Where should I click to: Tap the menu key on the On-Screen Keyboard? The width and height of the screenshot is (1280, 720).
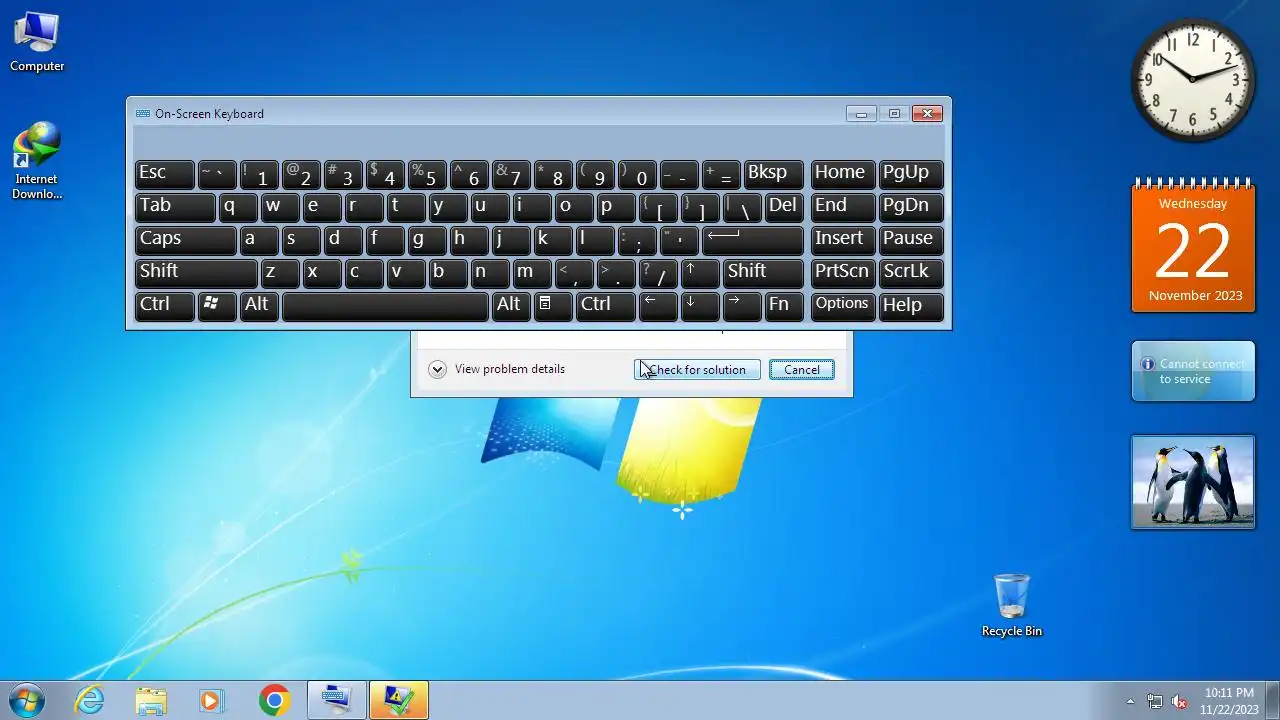pos(553,305)
